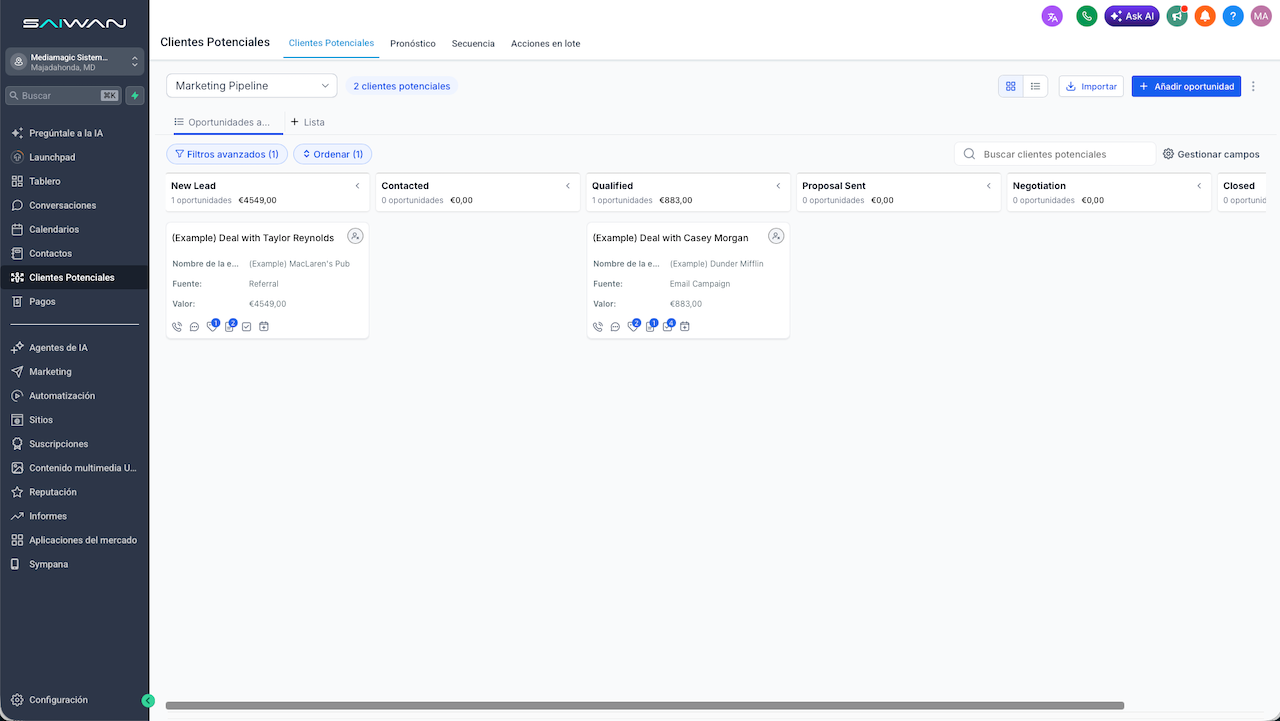Click the blue help question mark icon

(x=1233, y=16)
